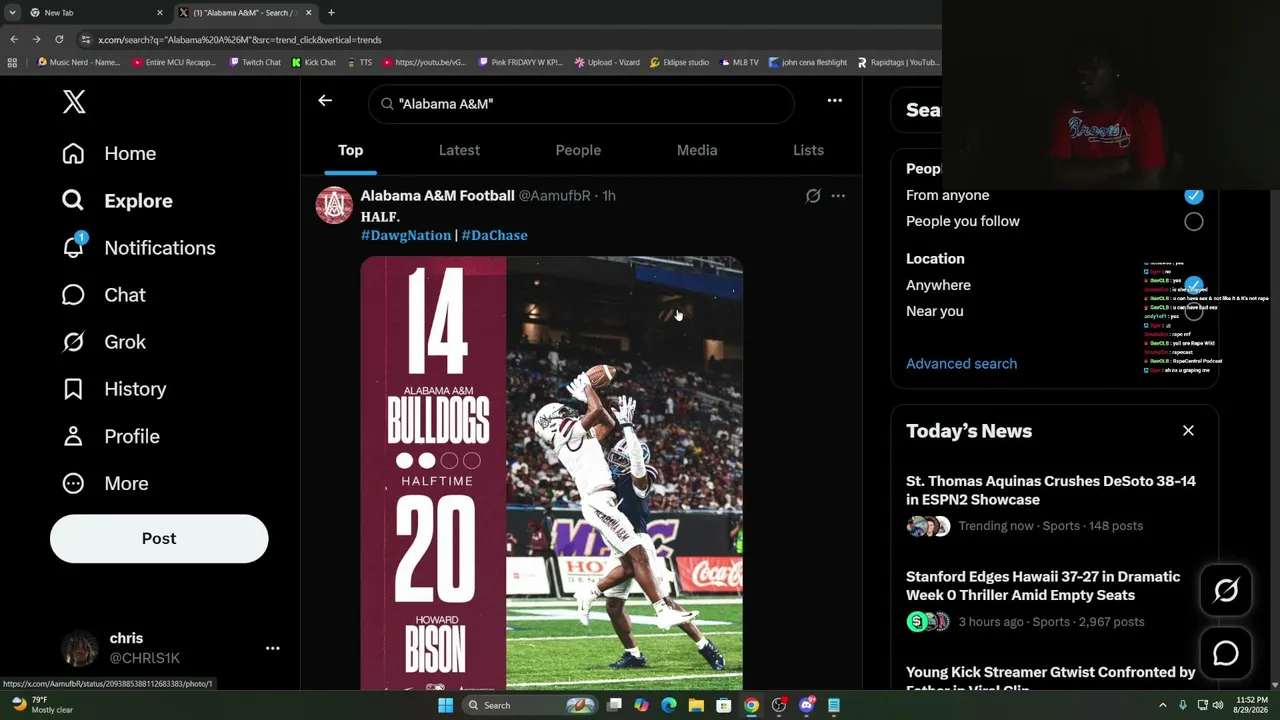The image size is (1280, 720).
Task: Close the Today's News panel
Action: coord(1188,430)
